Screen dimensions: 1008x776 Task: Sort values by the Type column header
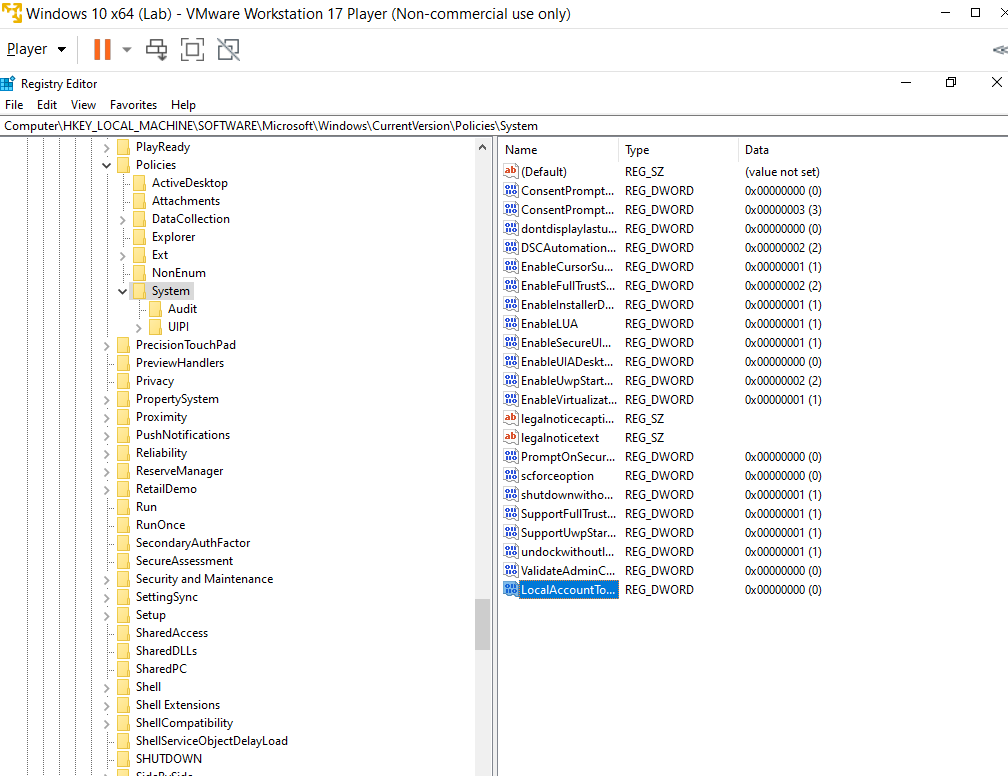coord(678,150)
